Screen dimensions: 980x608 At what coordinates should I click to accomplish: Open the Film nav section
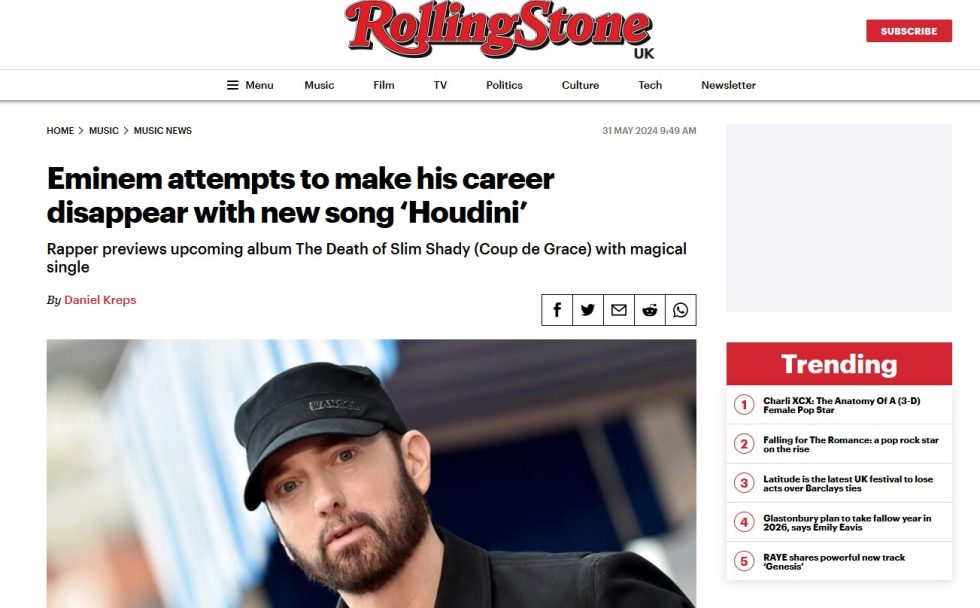pos(384,85)
